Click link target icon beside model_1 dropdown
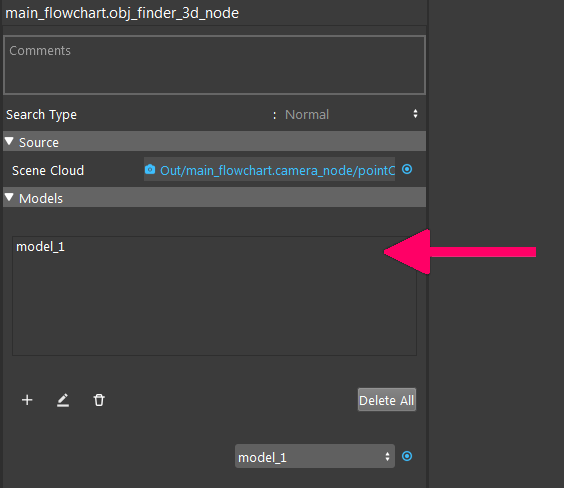 point(407,456)
